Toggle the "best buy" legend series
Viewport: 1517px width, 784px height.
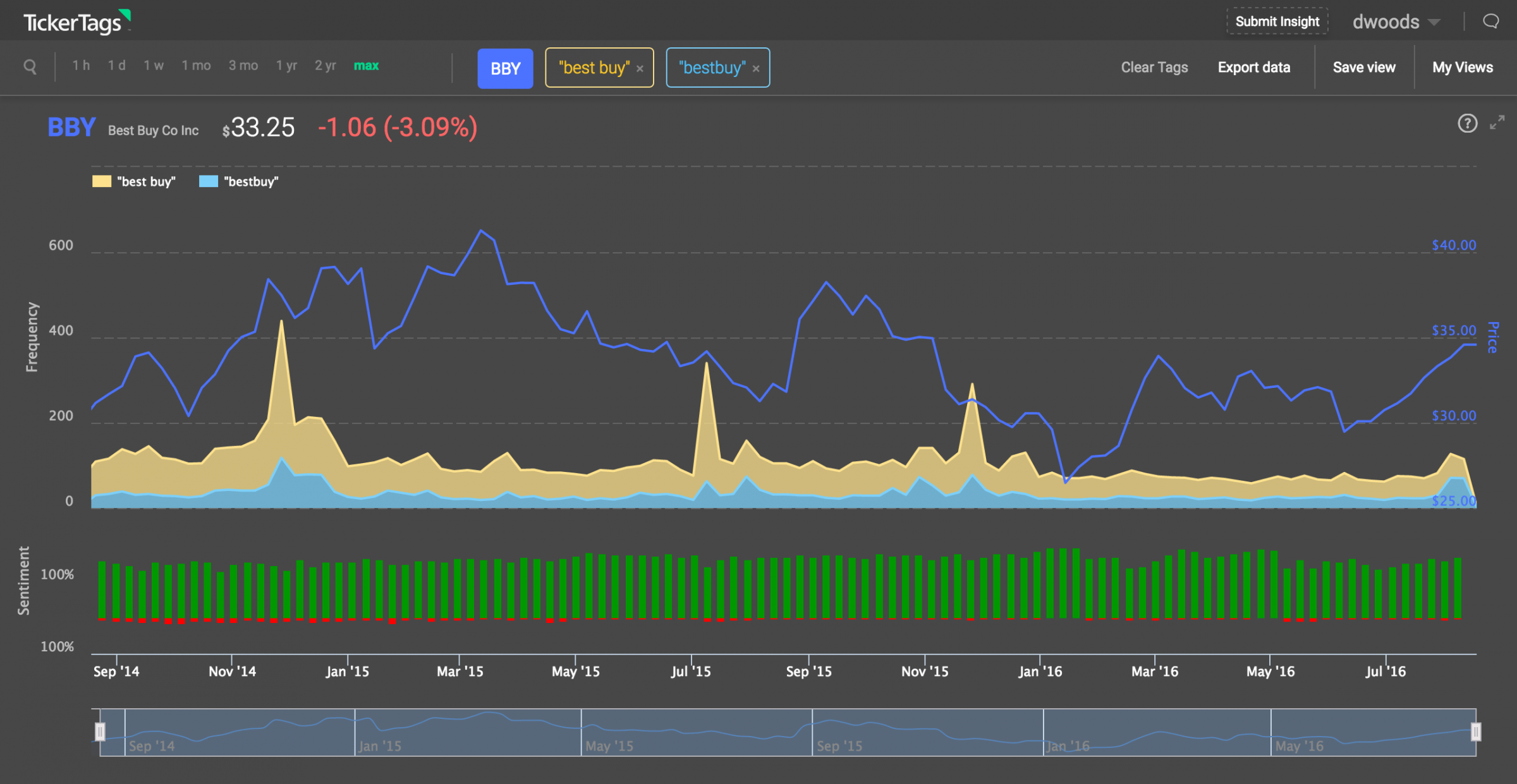pos(135,181)
